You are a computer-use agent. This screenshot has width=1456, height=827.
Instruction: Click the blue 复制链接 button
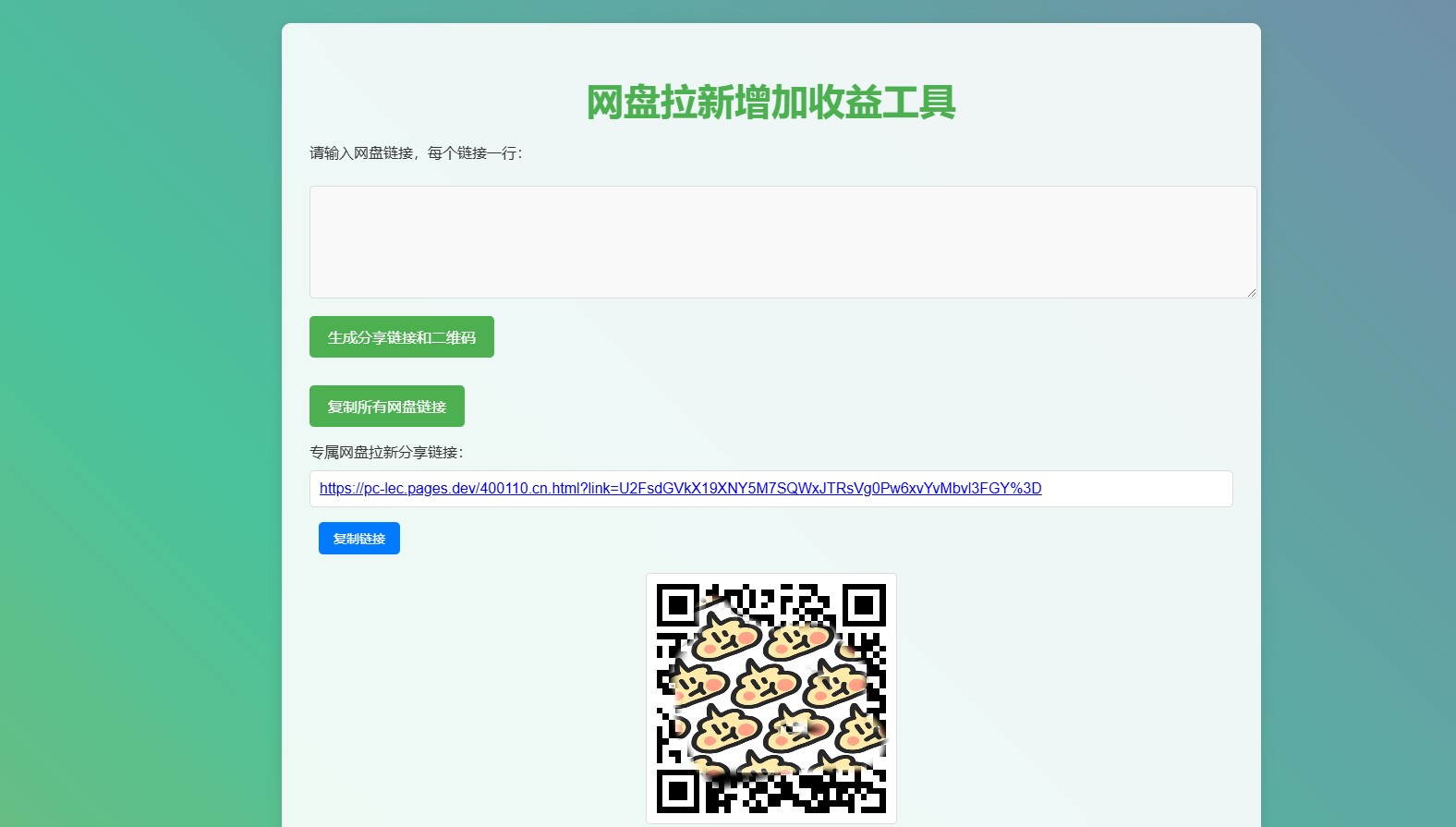coord(359,539)
